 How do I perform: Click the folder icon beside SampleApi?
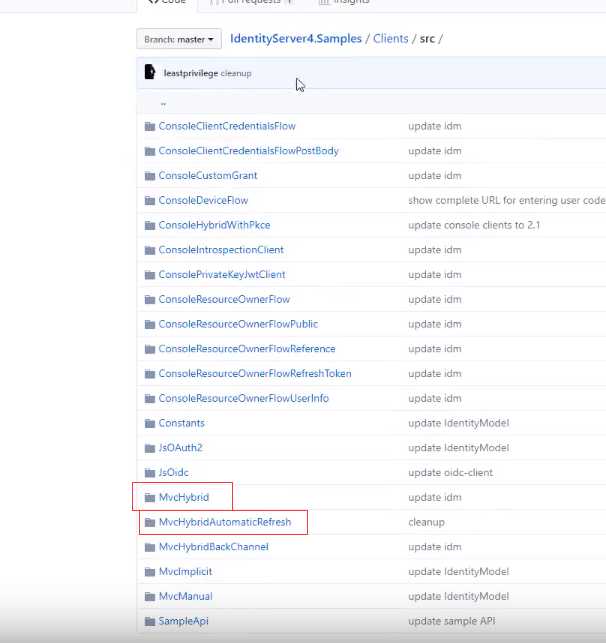coord(150,621)
